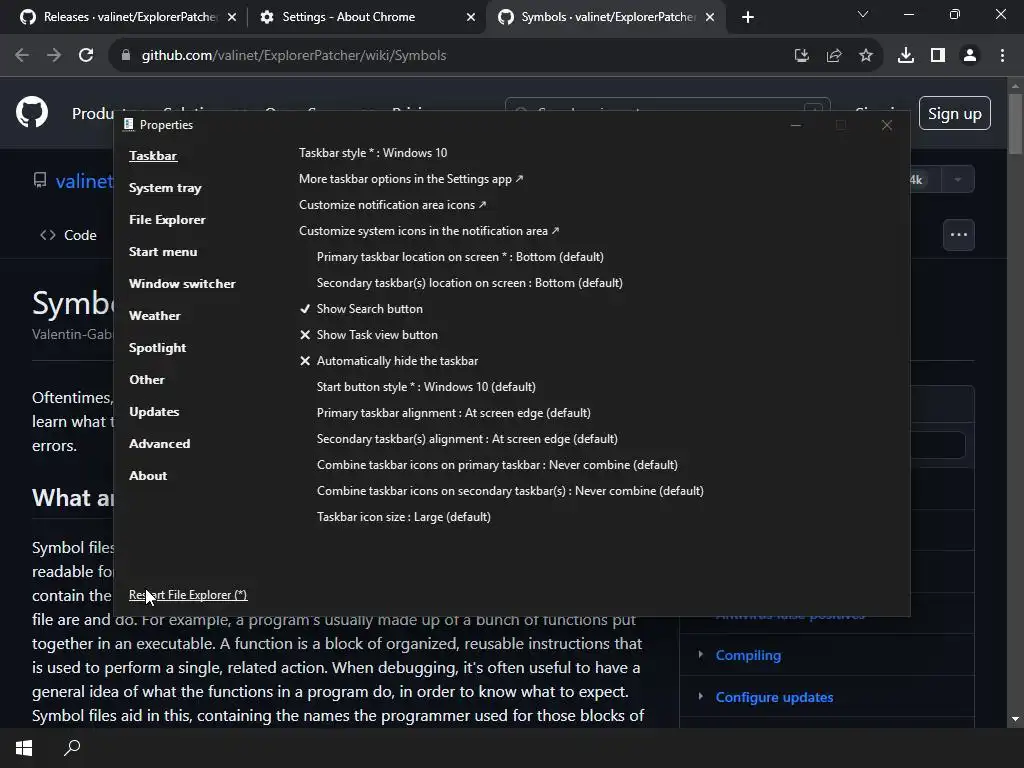The width and height of the screenshot is (1024, 768).
Task: Close the Symbols ExplorerPatcher tab
Action: pyautogui.click(x=710, y=17)
